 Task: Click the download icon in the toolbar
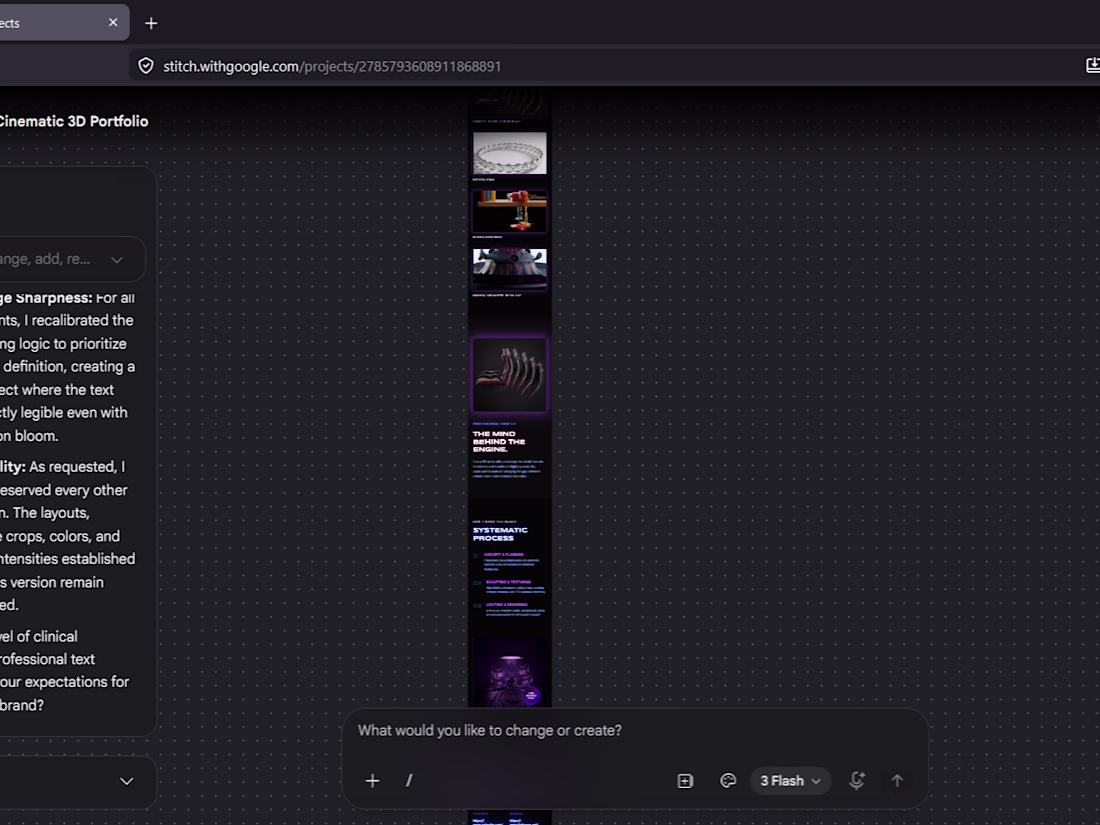click(1092, 65)
